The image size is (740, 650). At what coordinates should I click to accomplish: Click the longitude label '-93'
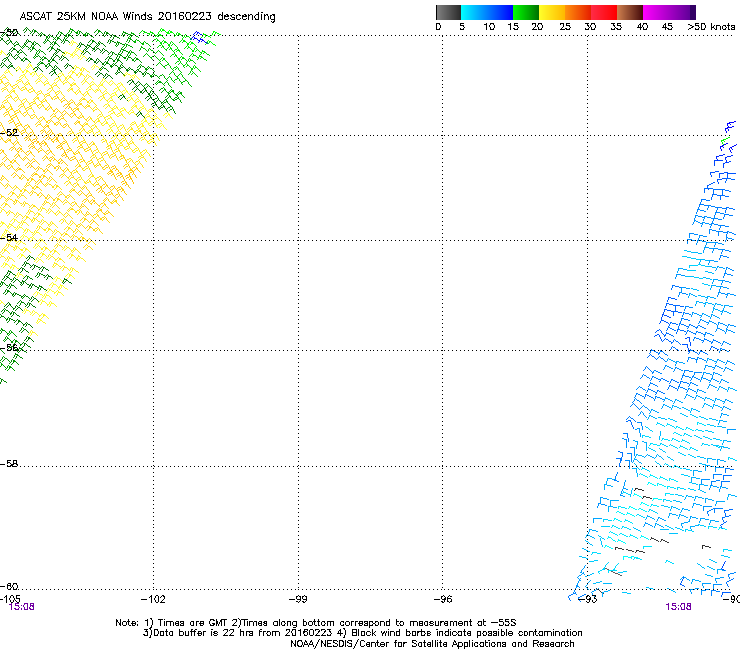(588, 599)
